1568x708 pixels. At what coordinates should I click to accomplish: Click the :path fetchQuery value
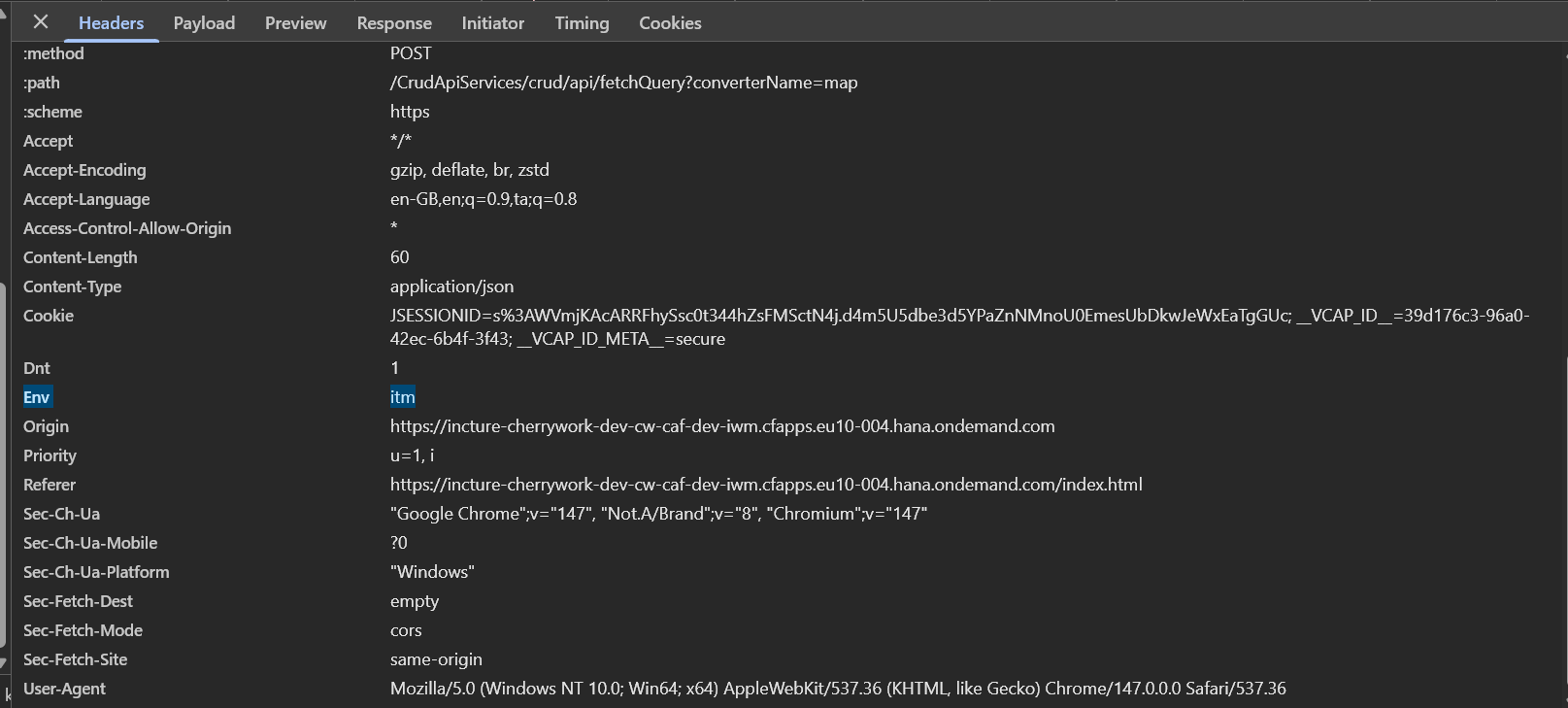pos(623,83)
